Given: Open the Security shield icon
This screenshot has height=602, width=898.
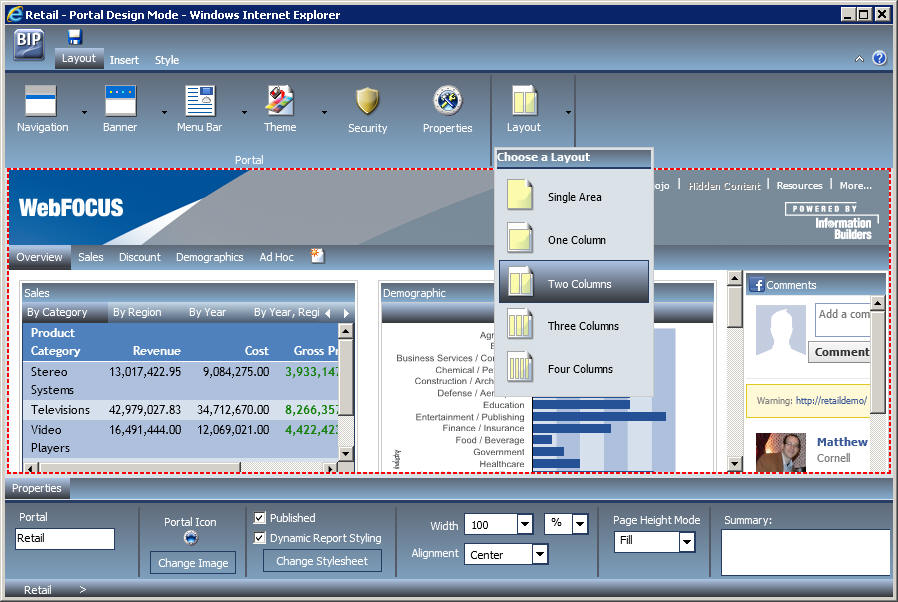Looking at the screenshot, I should (367, 101).
